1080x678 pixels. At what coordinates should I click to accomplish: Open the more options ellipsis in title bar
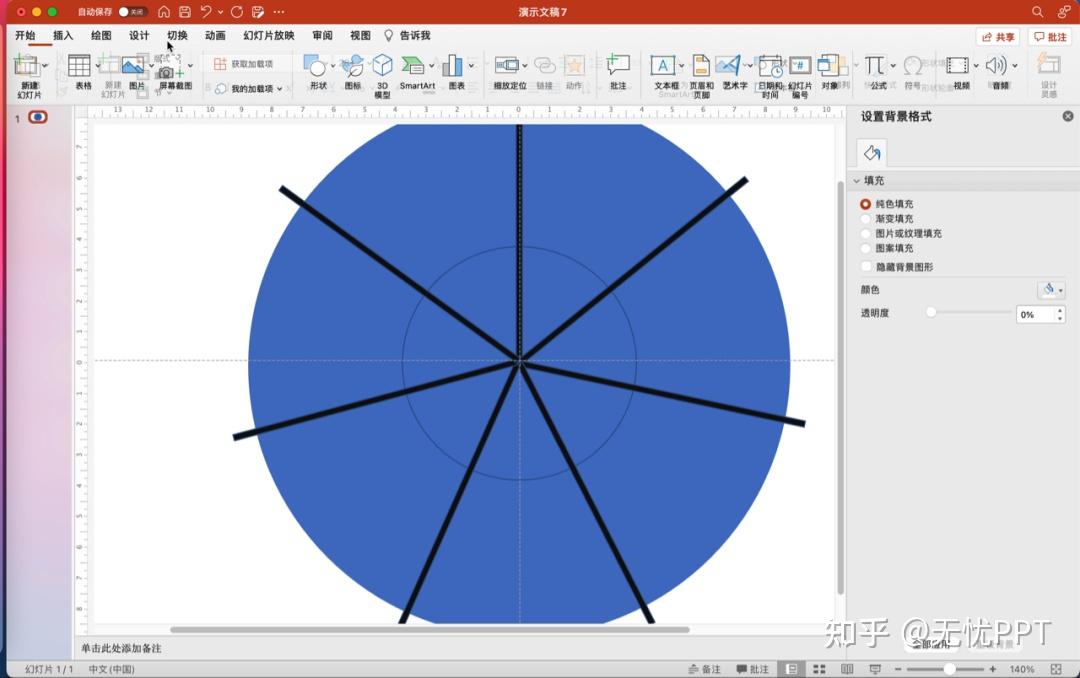coord(279,12)
